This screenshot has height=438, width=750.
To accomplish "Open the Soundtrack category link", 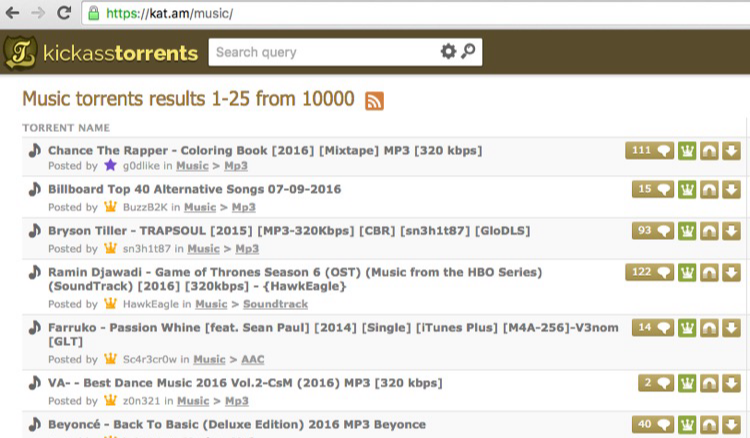I will pos(276,304).
